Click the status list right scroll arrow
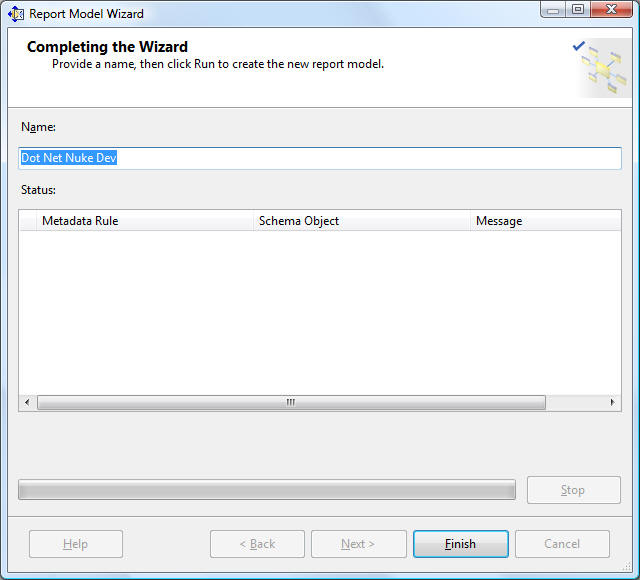The width and height of the screenshot is (640, 580). click(612, 402)
